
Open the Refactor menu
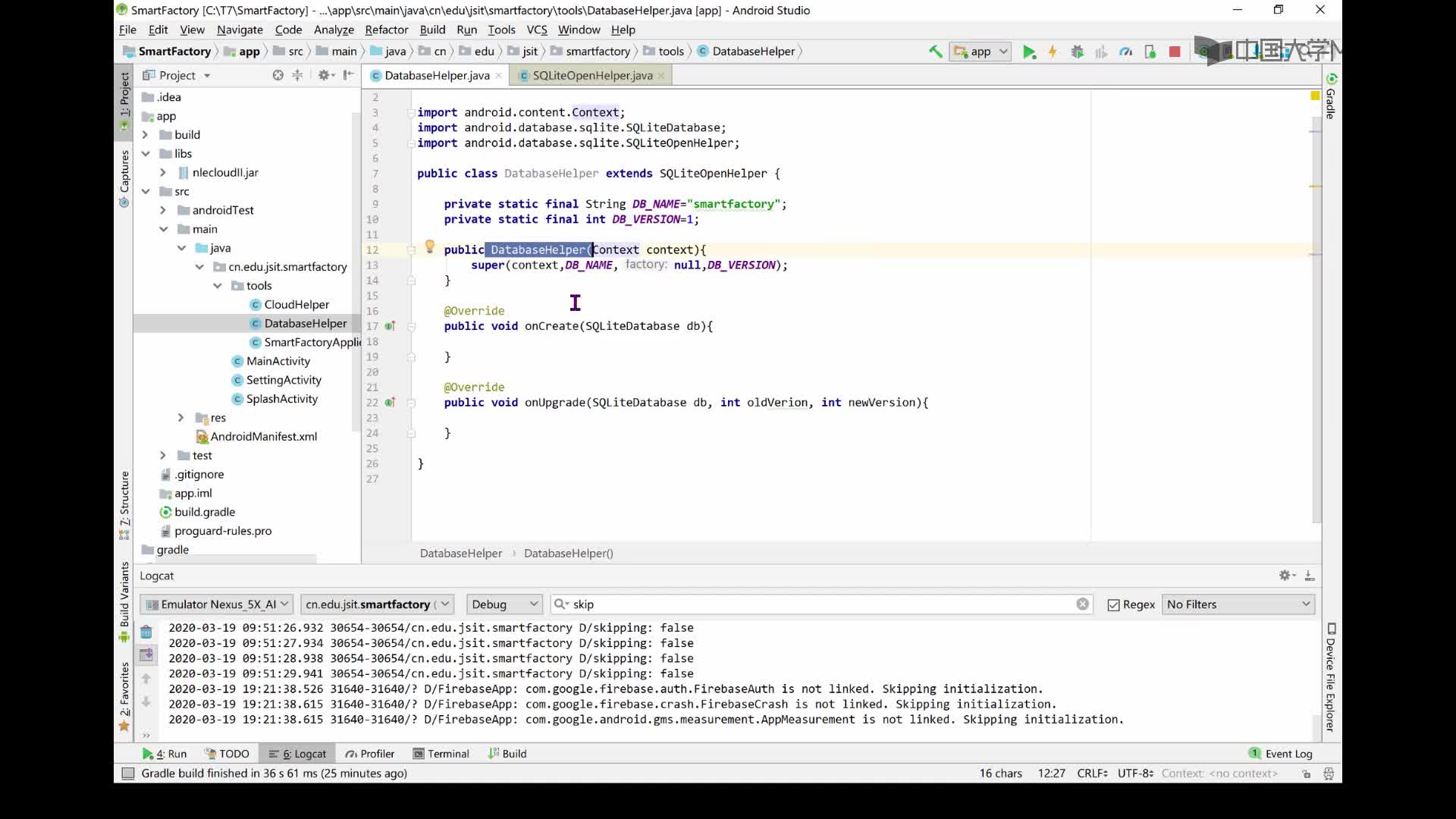click(386, 30)
